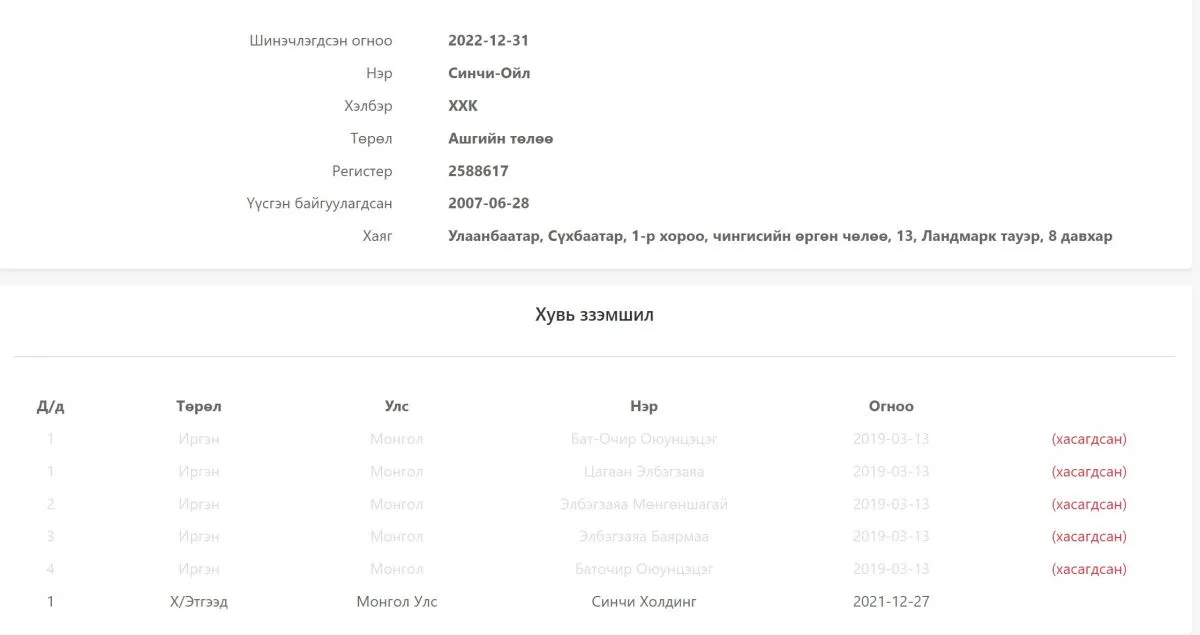This screenshot has width=1200, height=635.
Task: Click the Цагаан Элбэгзаяа name entry
Action: pyautogui.click(x=644, y=471)
